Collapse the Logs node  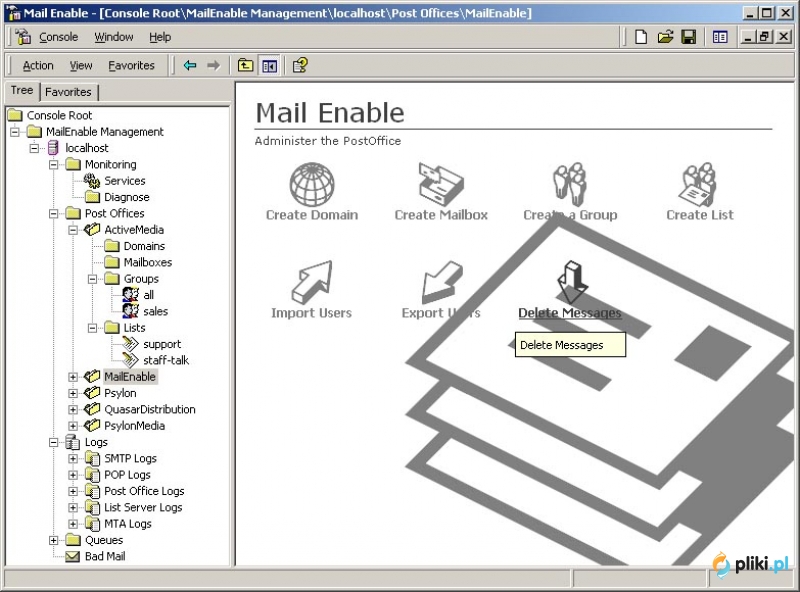(x=54, y=442)
